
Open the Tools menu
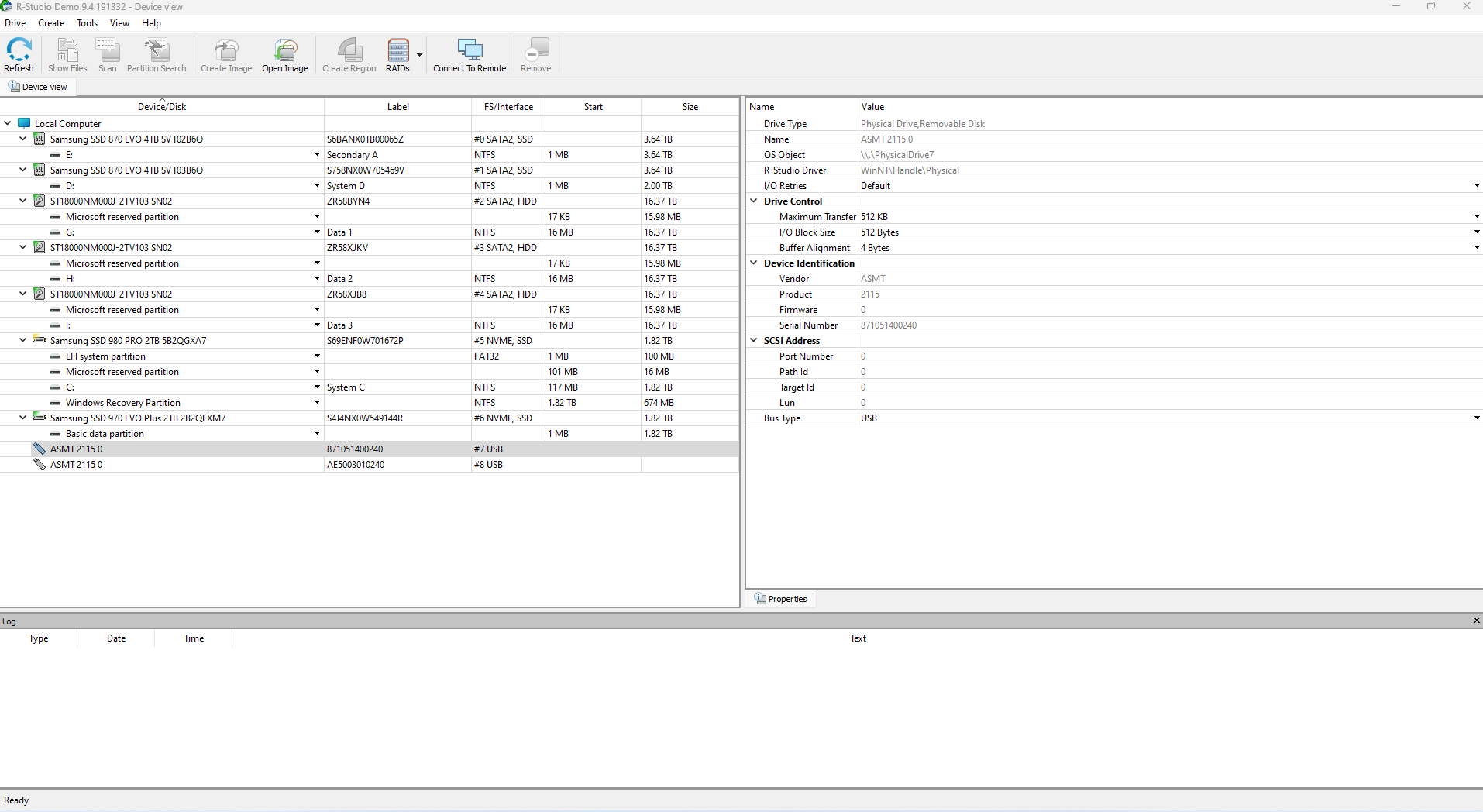pyautogui.click(x=88, y=23)
